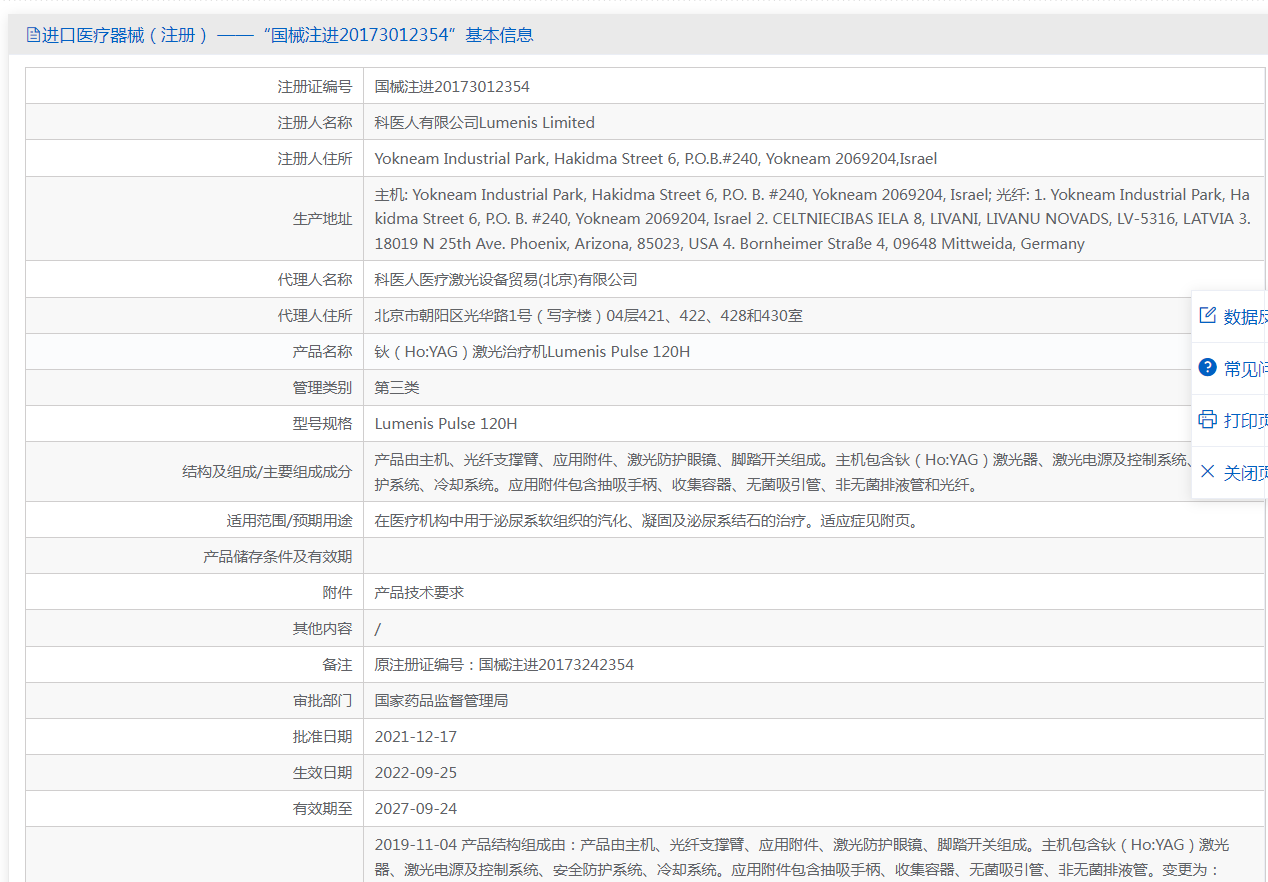
Task: Click the 其他内容 row label
Action: pyautogui.click(x=322, y=629)
